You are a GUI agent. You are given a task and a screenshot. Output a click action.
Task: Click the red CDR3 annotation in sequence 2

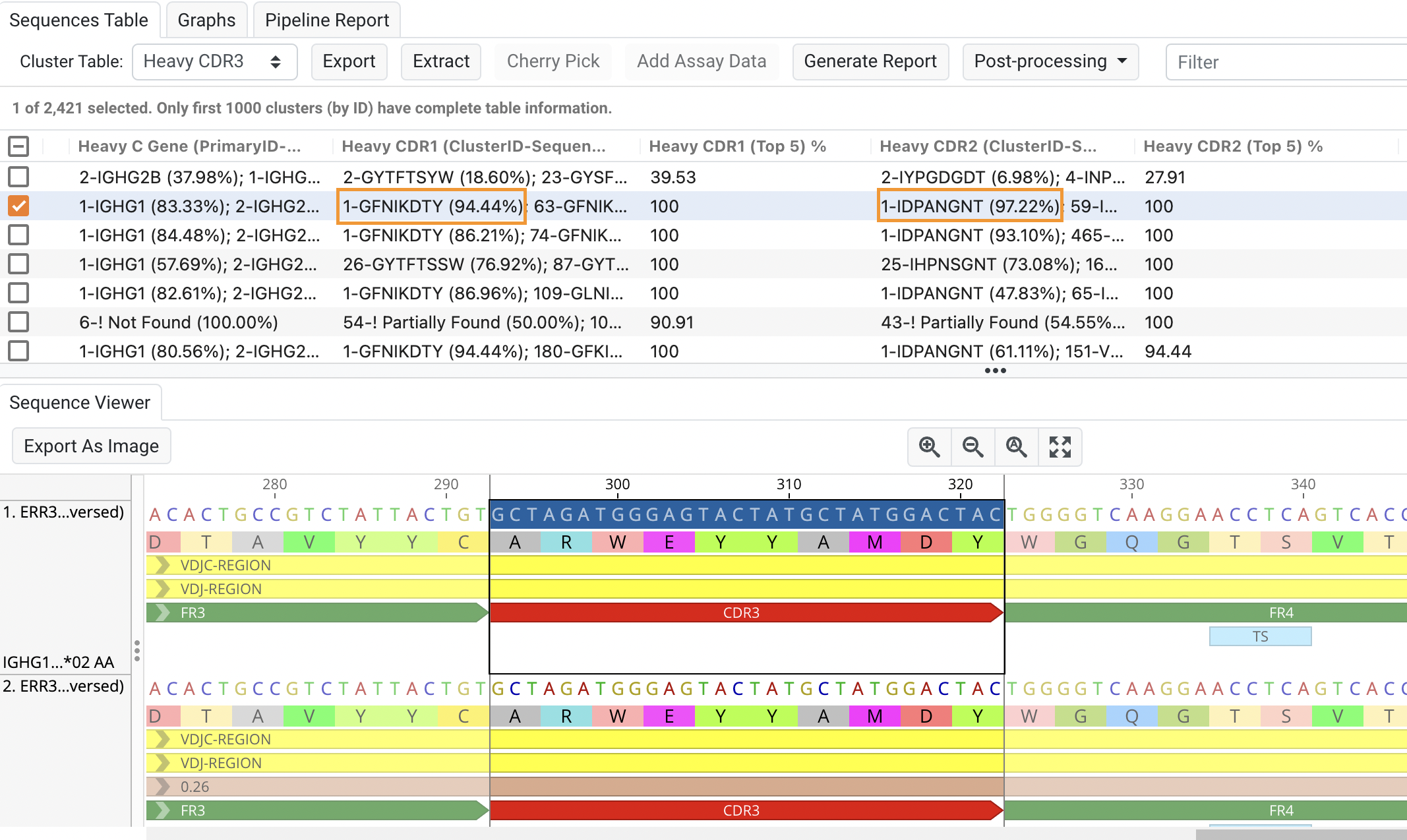click(x=746, y=810)
